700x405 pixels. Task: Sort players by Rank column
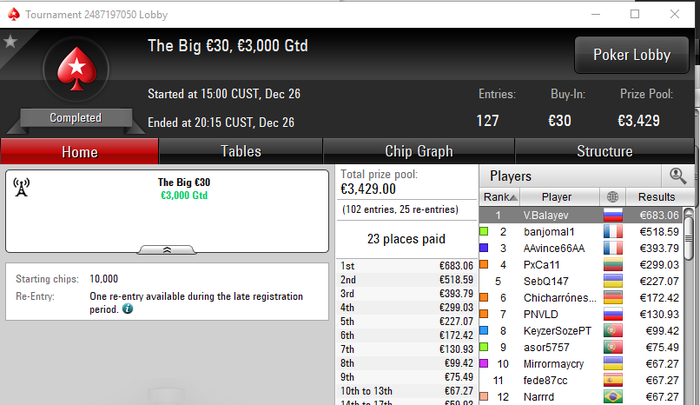500,197
